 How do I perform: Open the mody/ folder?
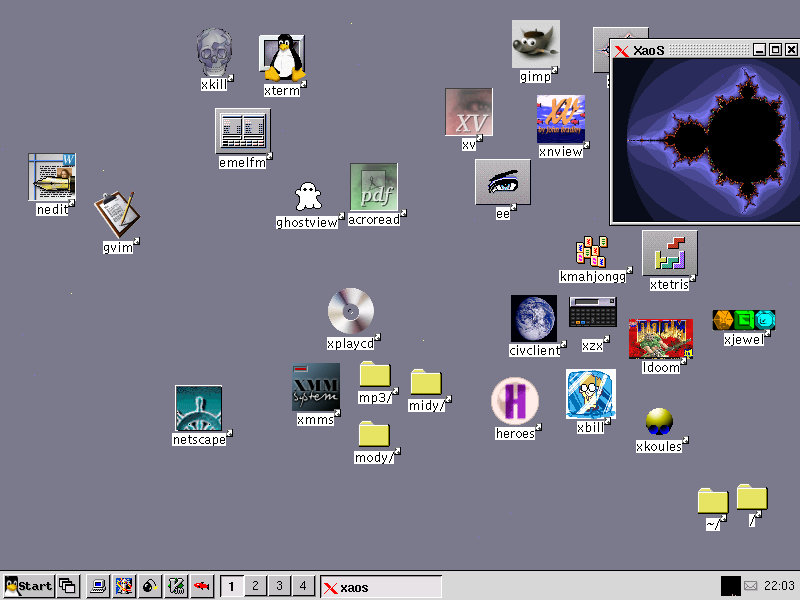pyautogui.click(x=374, y=434)
